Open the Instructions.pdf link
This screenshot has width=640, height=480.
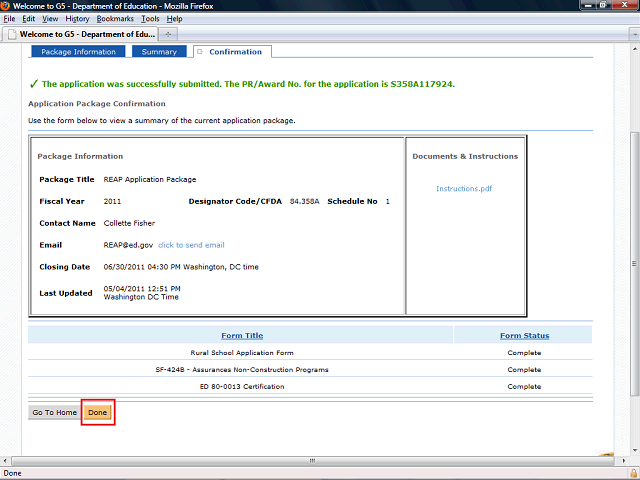(464, 189)
